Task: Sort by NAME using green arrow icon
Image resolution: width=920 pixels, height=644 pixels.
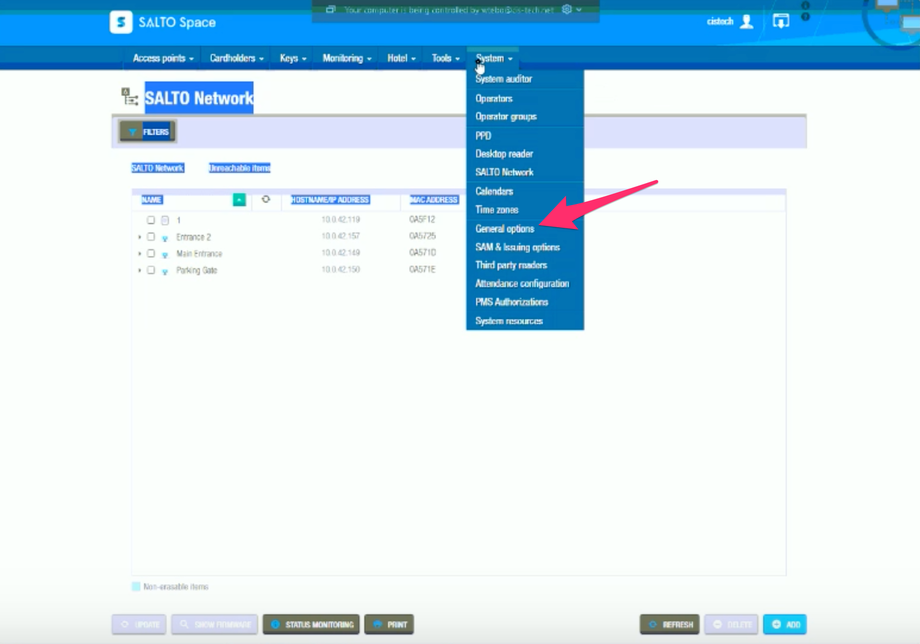Action: point(239,200)
